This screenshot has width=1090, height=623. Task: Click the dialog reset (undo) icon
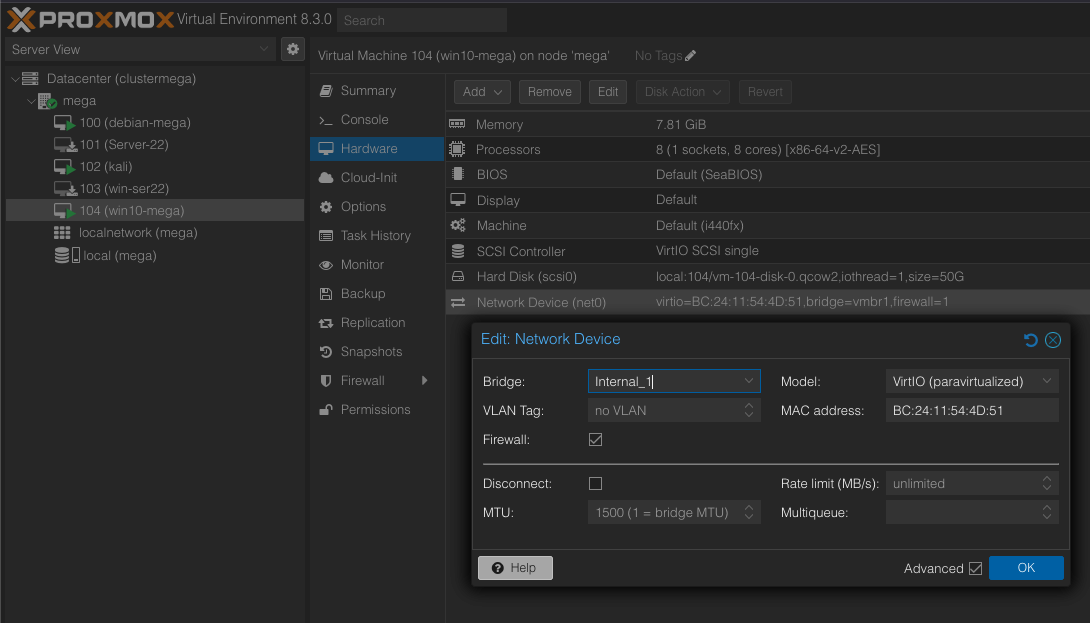(1030, 339)
